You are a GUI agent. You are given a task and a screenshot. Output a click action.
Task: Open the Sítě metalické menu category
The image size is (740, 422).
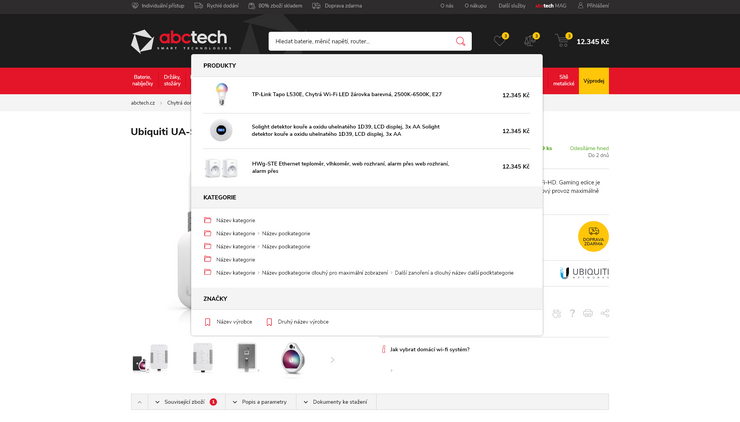click(564, 80)
